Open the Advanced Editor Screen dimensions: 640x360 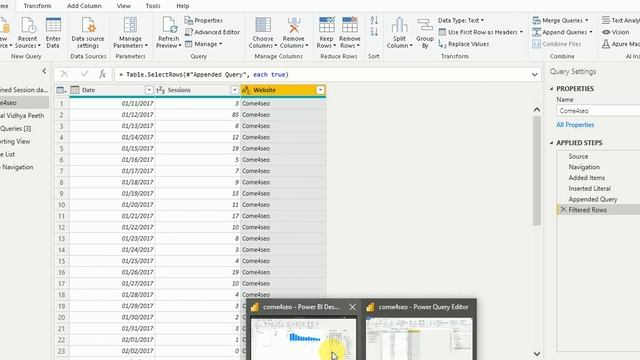click(212, 32)
